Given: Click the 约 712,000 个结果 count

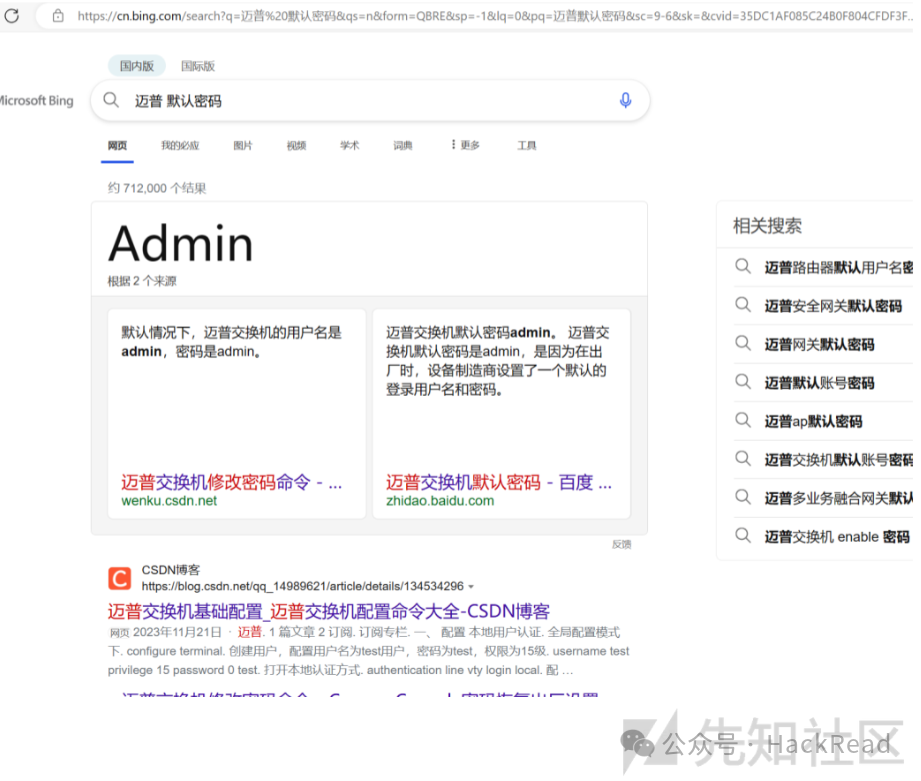Looking at the screenshot, I should tap(156, 188).
